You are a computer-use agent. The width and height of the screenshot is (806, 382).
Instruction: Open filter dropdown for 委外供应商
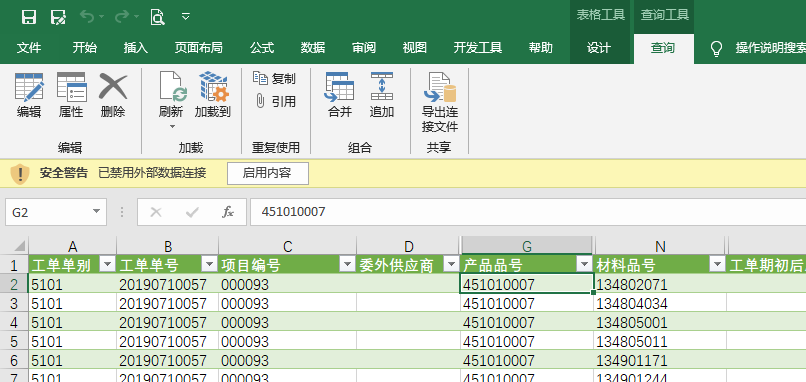coord(451,264)
